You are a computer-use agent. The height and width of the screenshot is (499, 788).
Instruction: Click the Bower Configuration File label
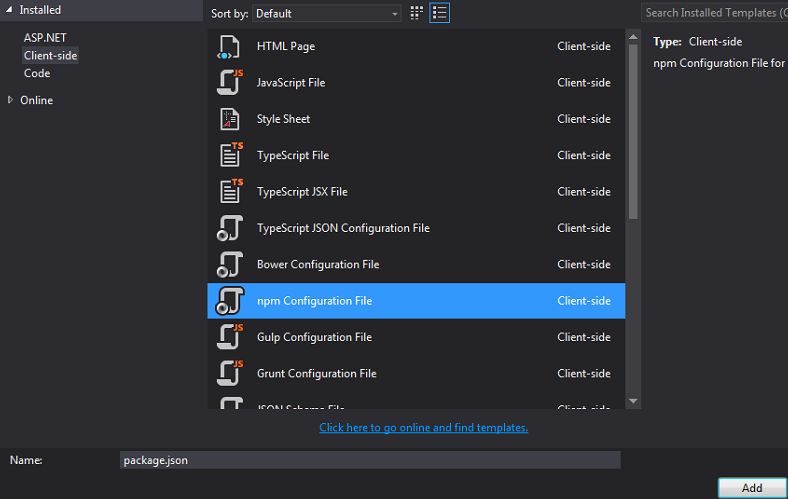point(318,264)
